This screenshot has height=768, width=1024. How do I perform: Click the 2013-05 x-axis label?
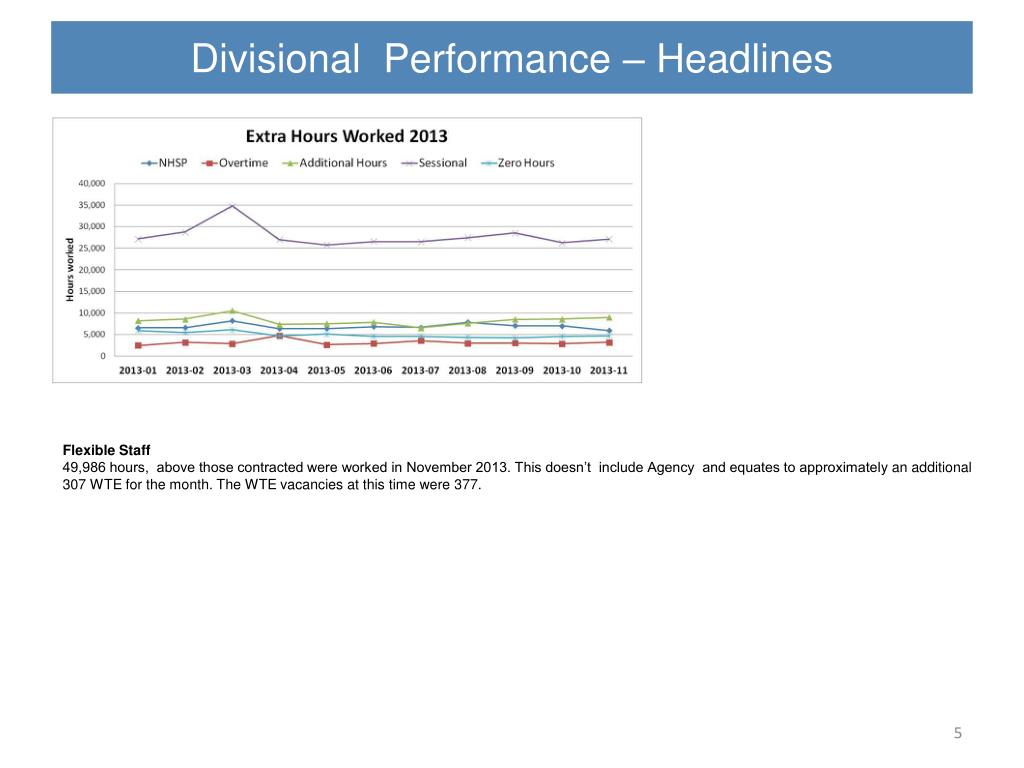pos(326,370)
